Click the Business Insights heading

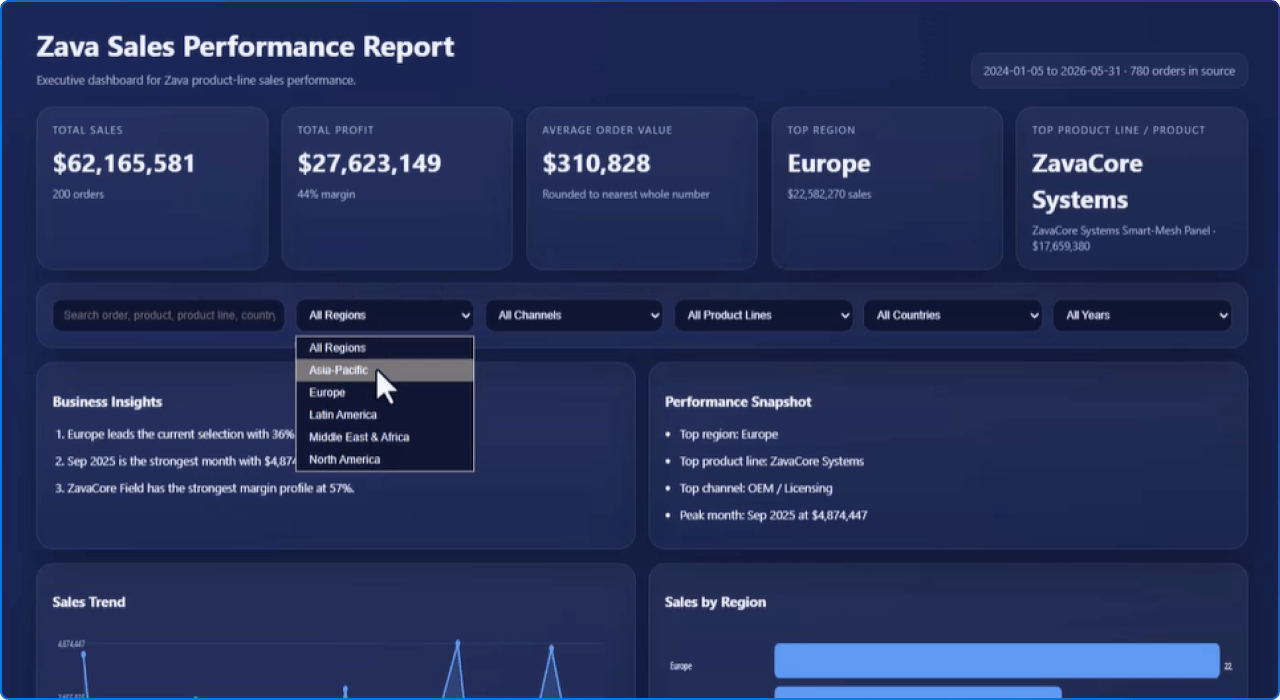click(x=107, y=402)
